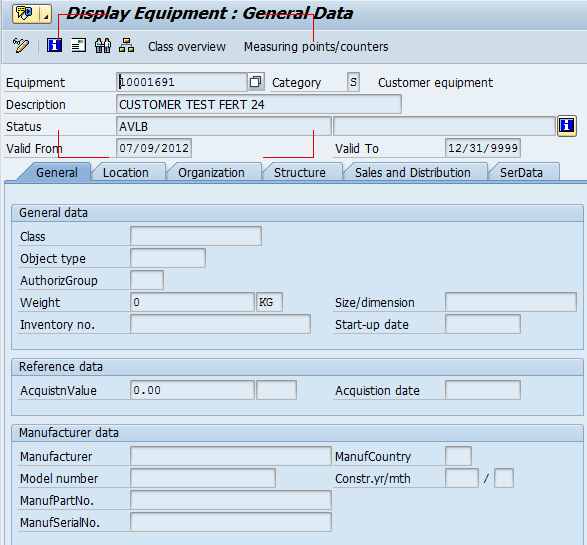Click the Manufacturer input field
Viewport: 587px width, 545px height.
pos(231,456)
